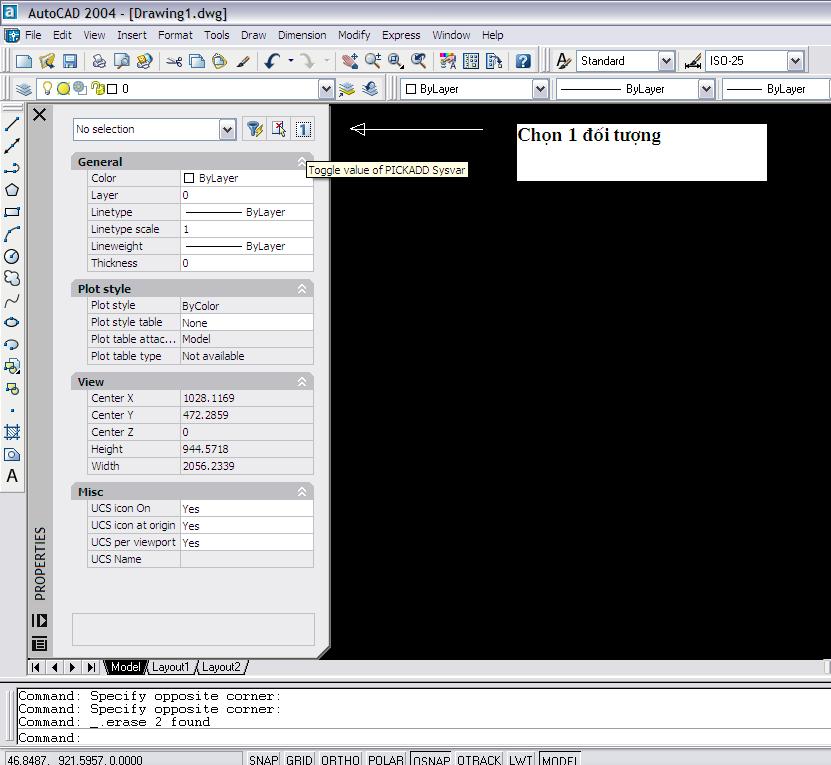Collapse the Misc properties section
The image size is (831, 765).
point(302,492)
